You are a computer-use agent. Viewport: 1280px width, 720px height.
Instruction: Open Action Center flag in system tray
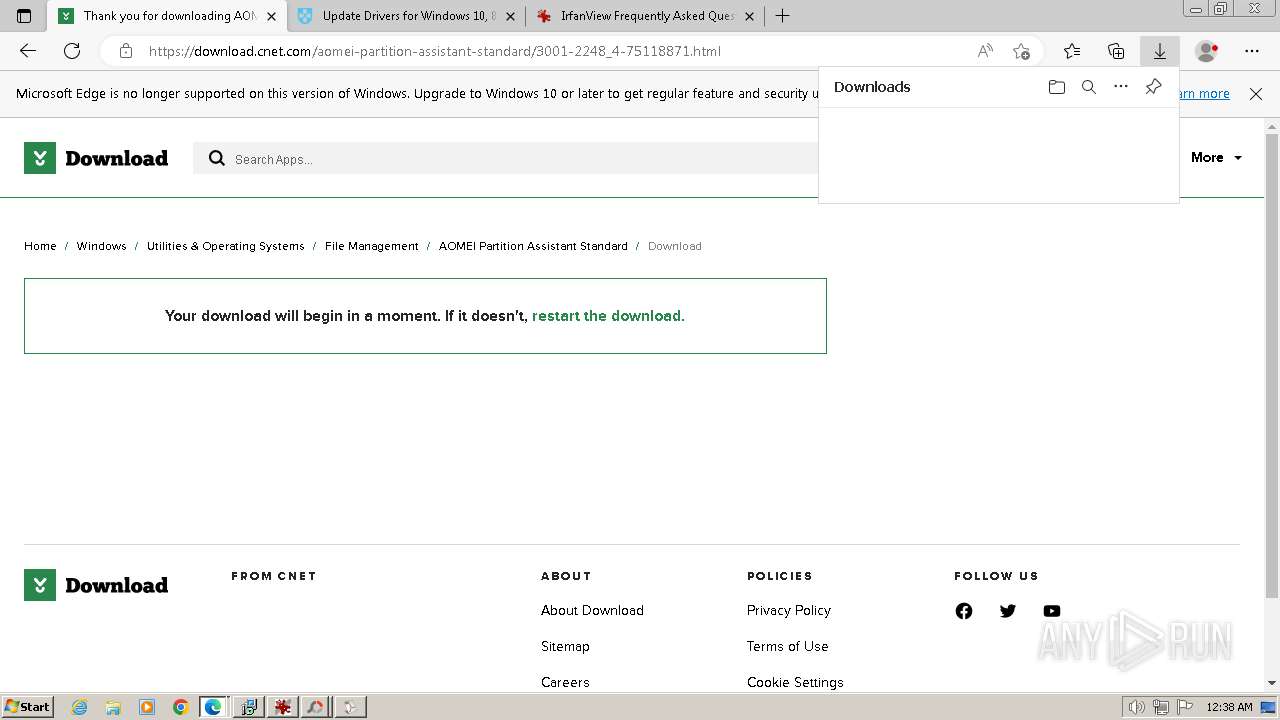coord(1185,707)
